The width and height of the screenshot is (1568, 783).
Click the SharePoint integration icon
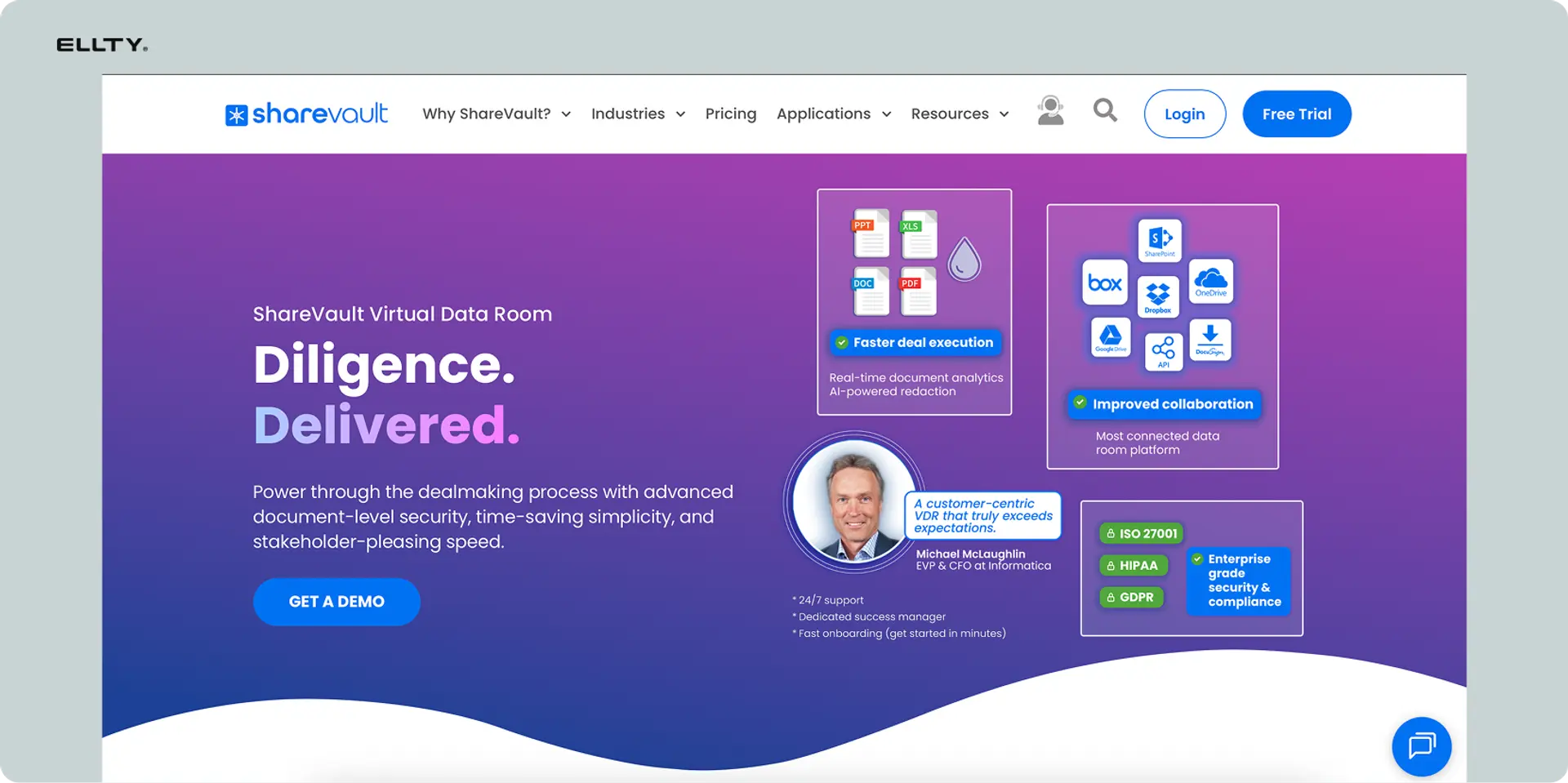pyautogui.click(x=1160, y=240)
